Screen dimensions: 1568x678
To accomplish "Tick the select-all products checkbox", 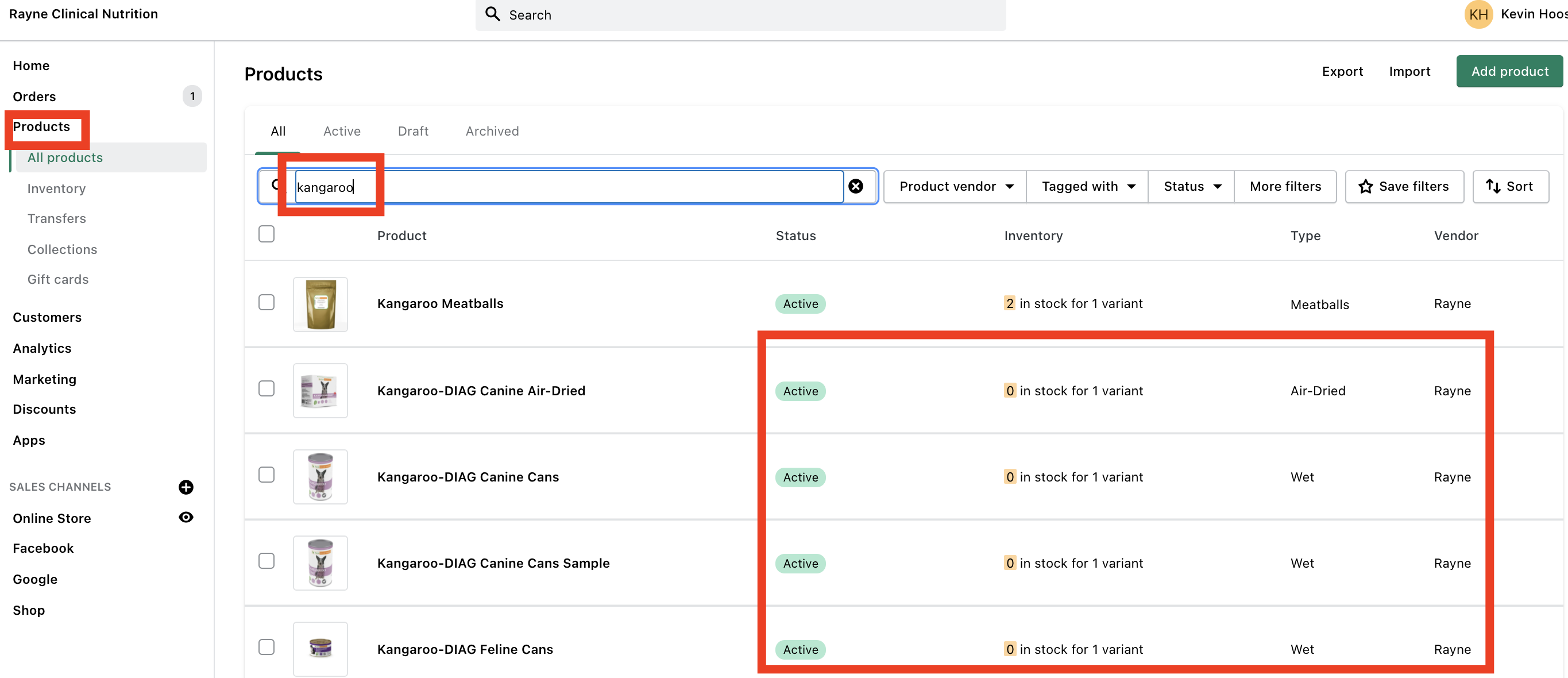I will [267, 234].
